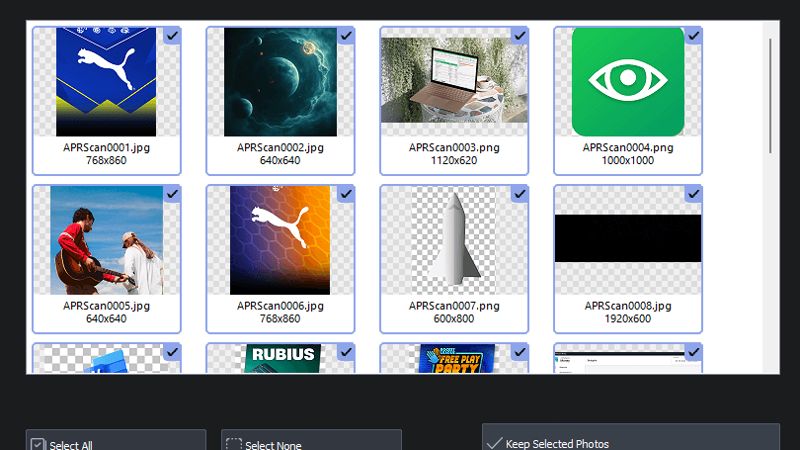The width and height of the screenshot is (800, 450).
Task: Click the APRScan0004.png file name
Action: 628,147
